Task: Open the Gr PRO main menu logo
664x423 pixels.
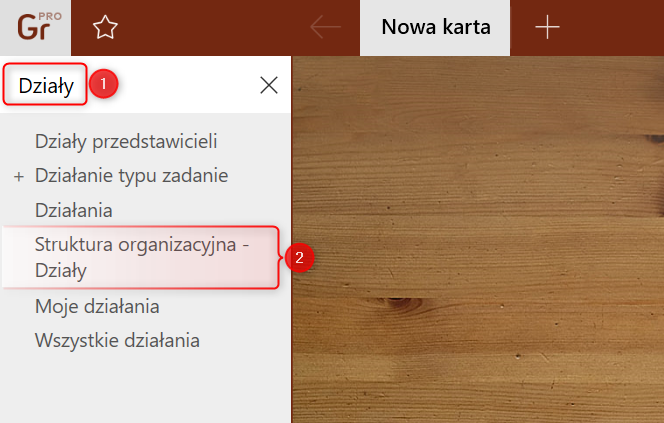Action: (35, 28)
